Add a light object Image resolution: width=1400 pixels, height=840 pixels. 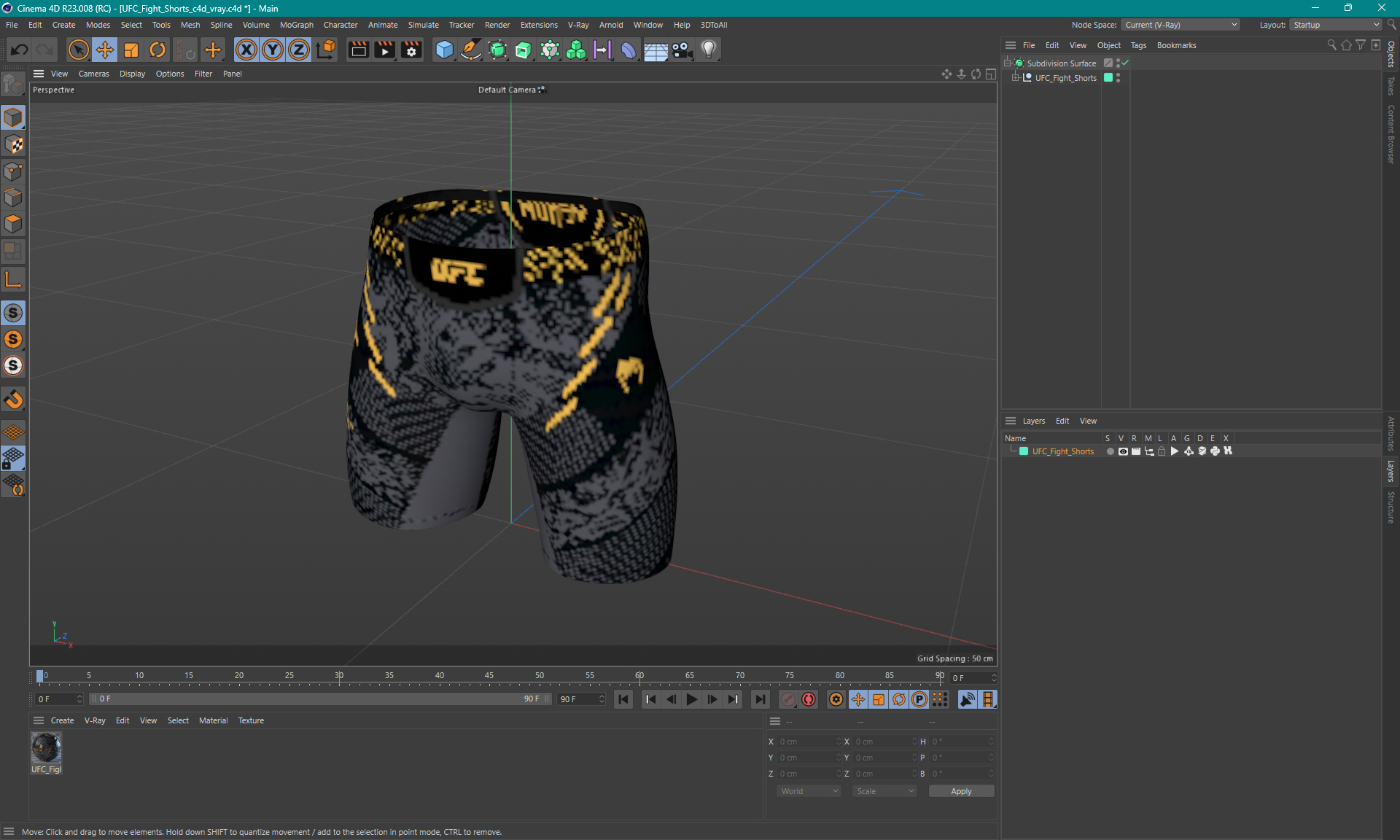[709, 50]
